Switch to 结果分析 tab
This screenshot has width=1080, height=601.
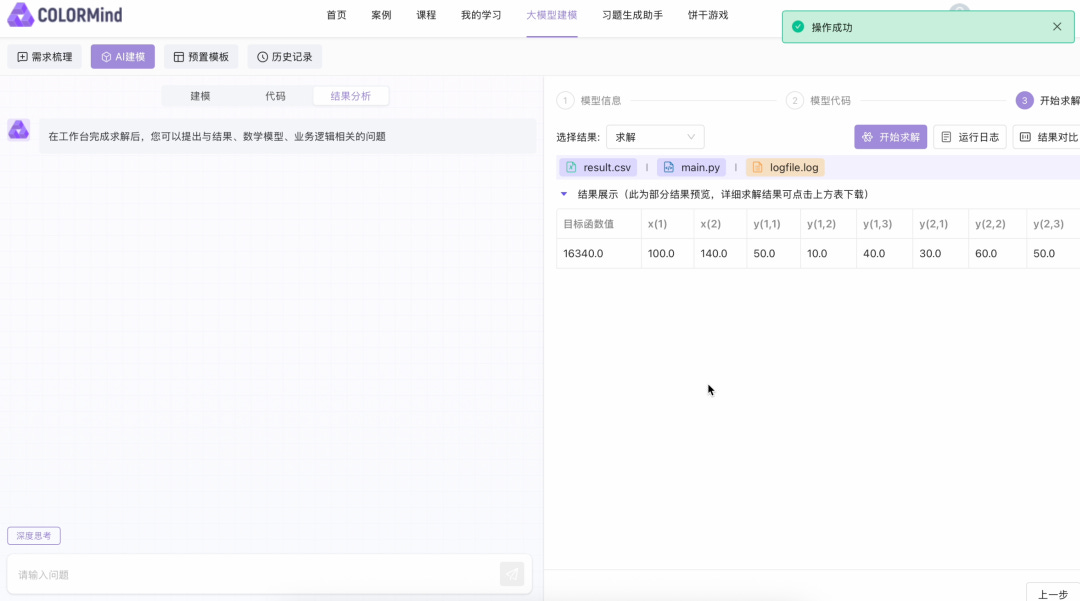click(351, 96)
